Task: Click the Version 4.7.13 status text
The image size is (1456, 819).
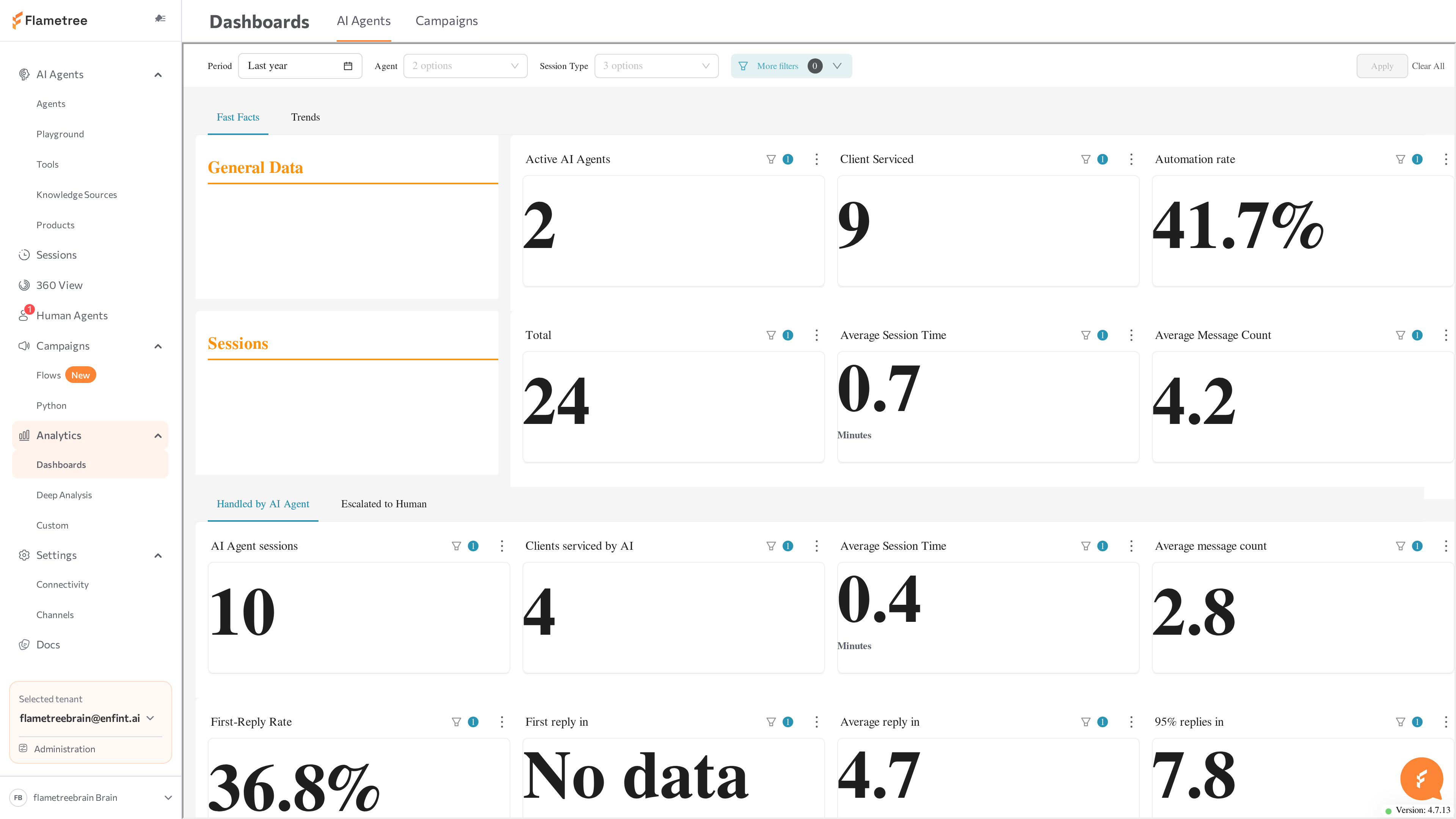Action: (1422, 810)
